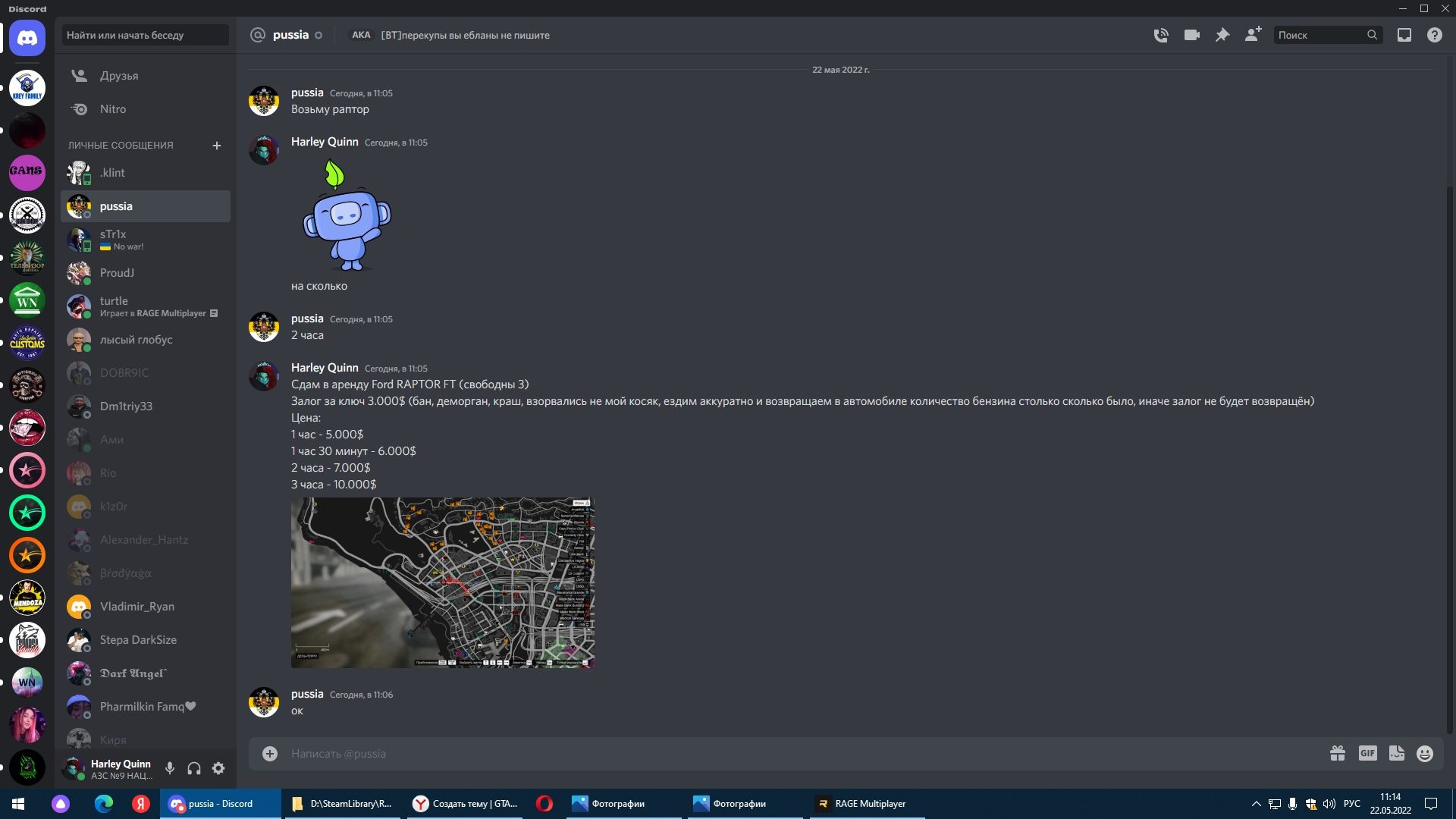Screen dimensions: 1456x819
Task: Open the inbox icon
Action: 1404,35
